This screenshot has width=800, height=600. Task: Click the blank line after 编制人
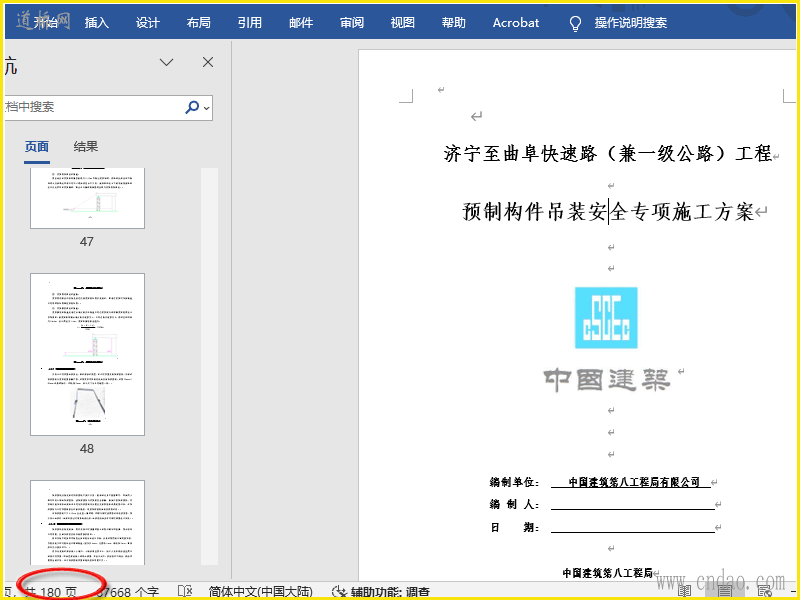pos(633,504)
